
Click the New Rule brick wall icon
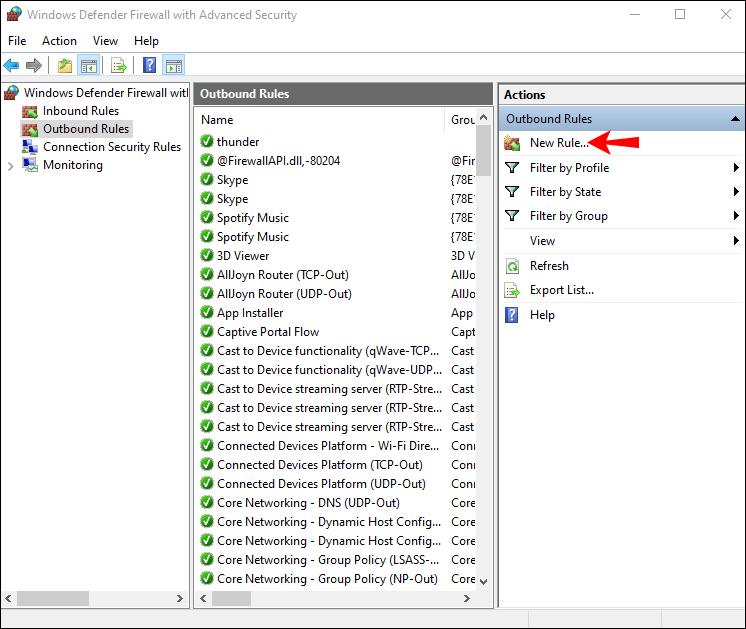point(512,143)
